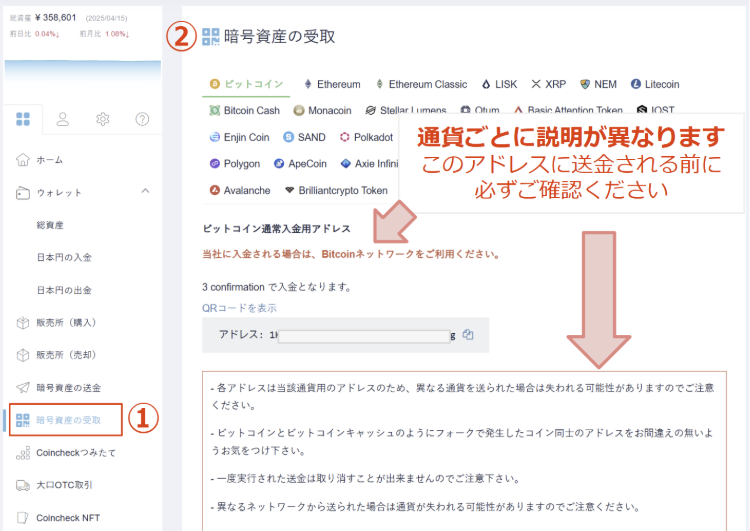This screenshot has width=750, height=531.
Task: Select the ビットコイン currency tab
Action: [x=245, y=84]
